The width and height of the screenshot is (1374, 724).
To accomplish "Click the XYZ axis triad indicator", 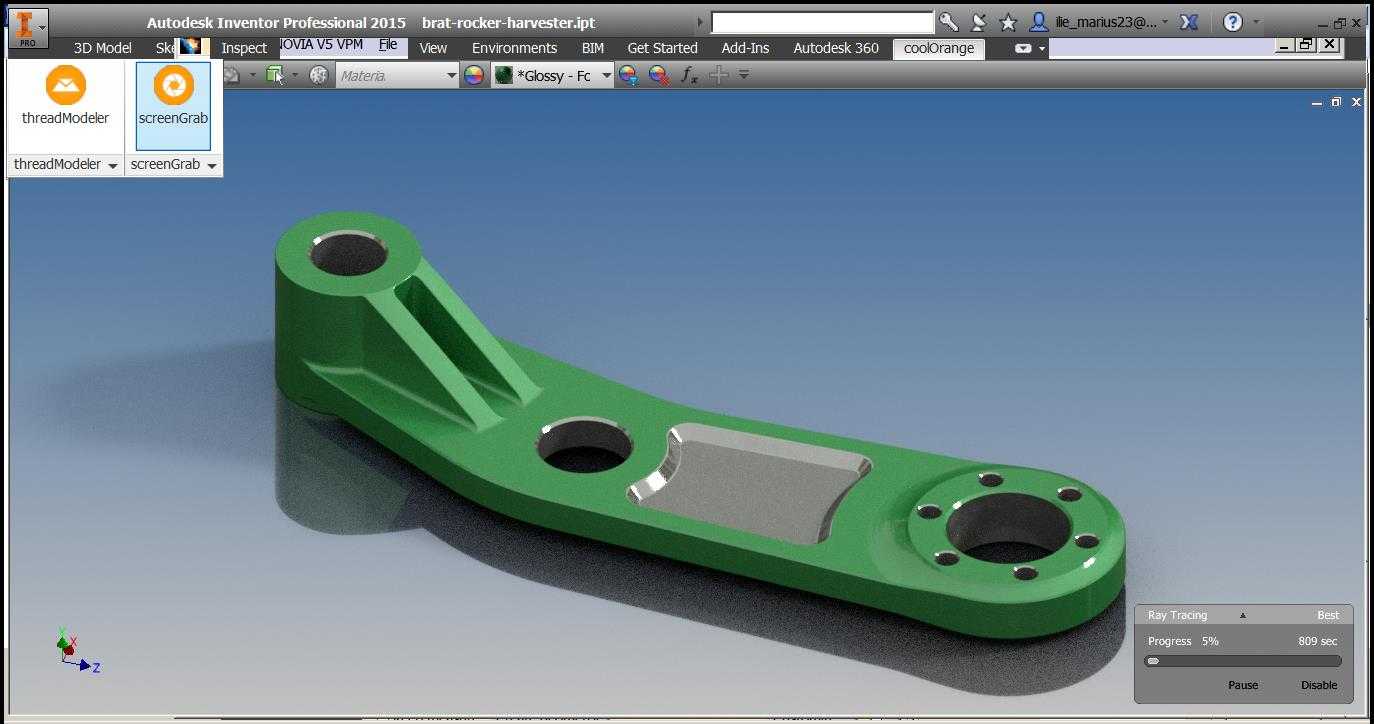I will (76, 652).
